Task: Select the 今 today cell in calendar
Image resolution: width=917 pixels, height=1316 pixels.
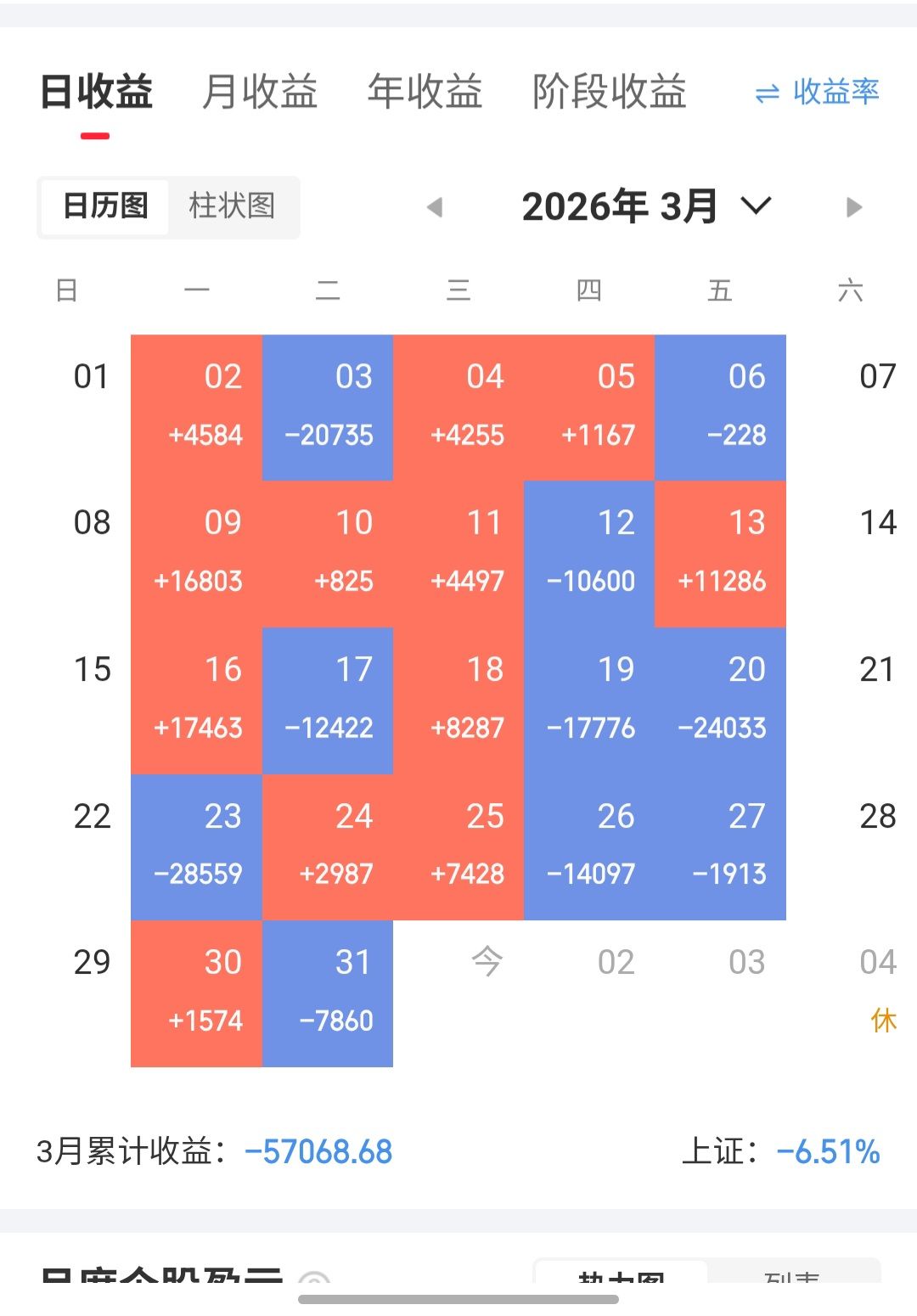Action: coord(487,963)
